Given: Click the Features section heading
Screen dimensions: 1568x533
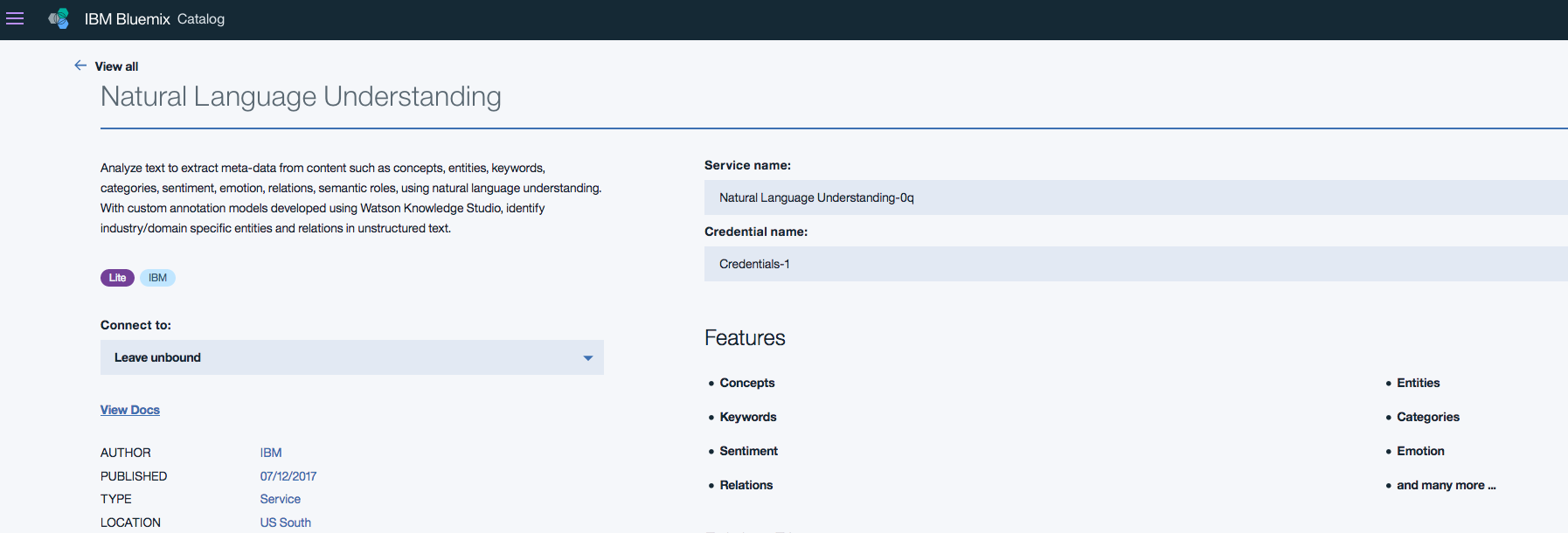Looking at the screenshot, I should 745,338.
